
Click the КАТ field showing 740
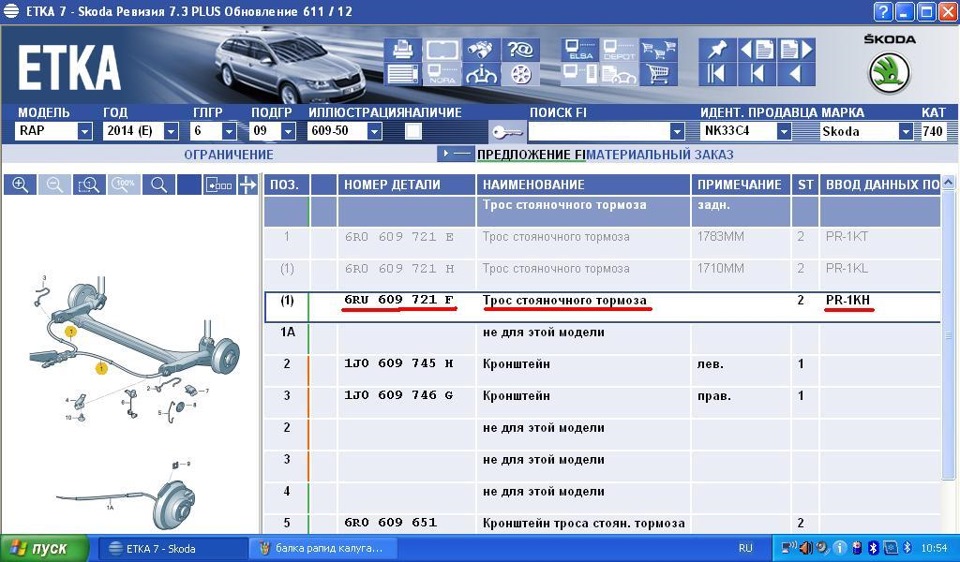point(933,131)
